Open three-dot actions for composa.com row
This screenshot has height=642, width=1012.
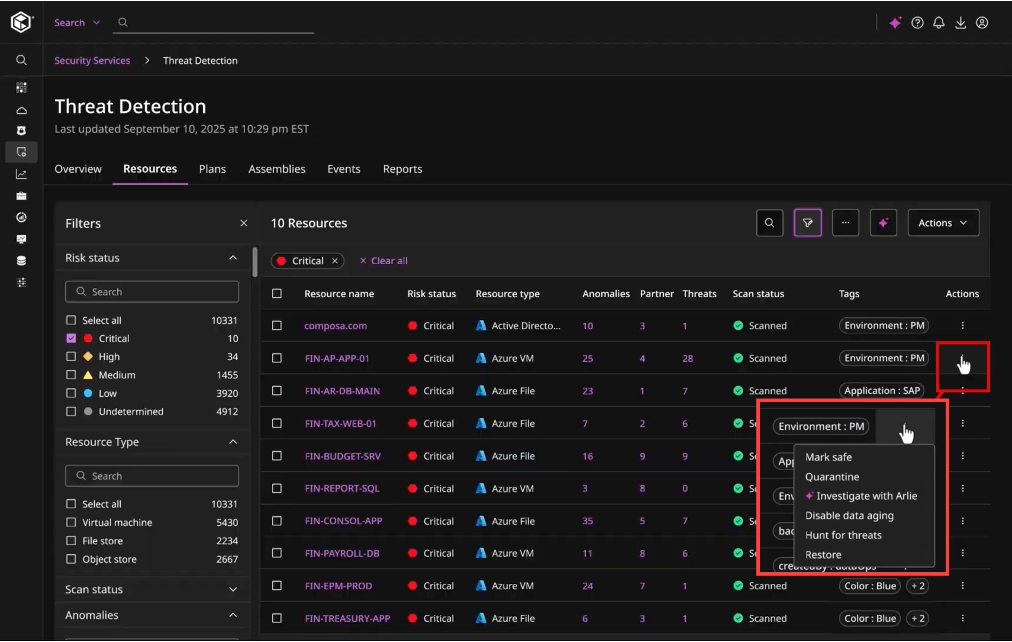[x=962, y=326]
